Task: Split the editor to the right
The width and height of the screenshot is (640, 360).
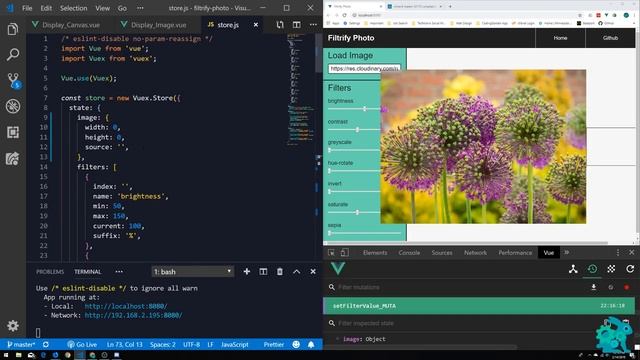Action: point(297,25)
